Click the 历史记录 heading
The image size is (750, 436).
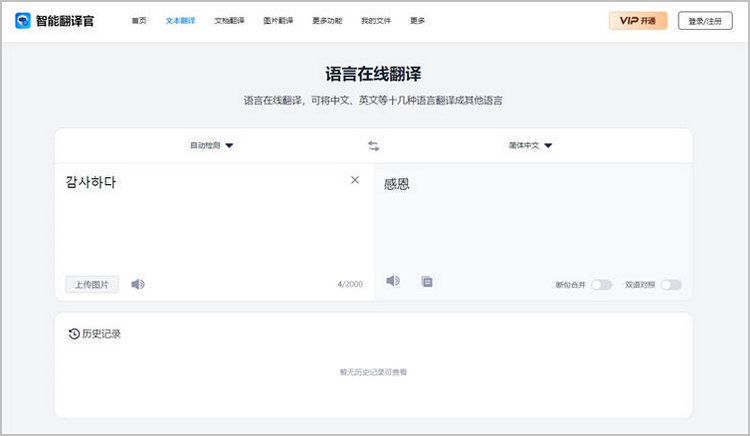point(101,334)
